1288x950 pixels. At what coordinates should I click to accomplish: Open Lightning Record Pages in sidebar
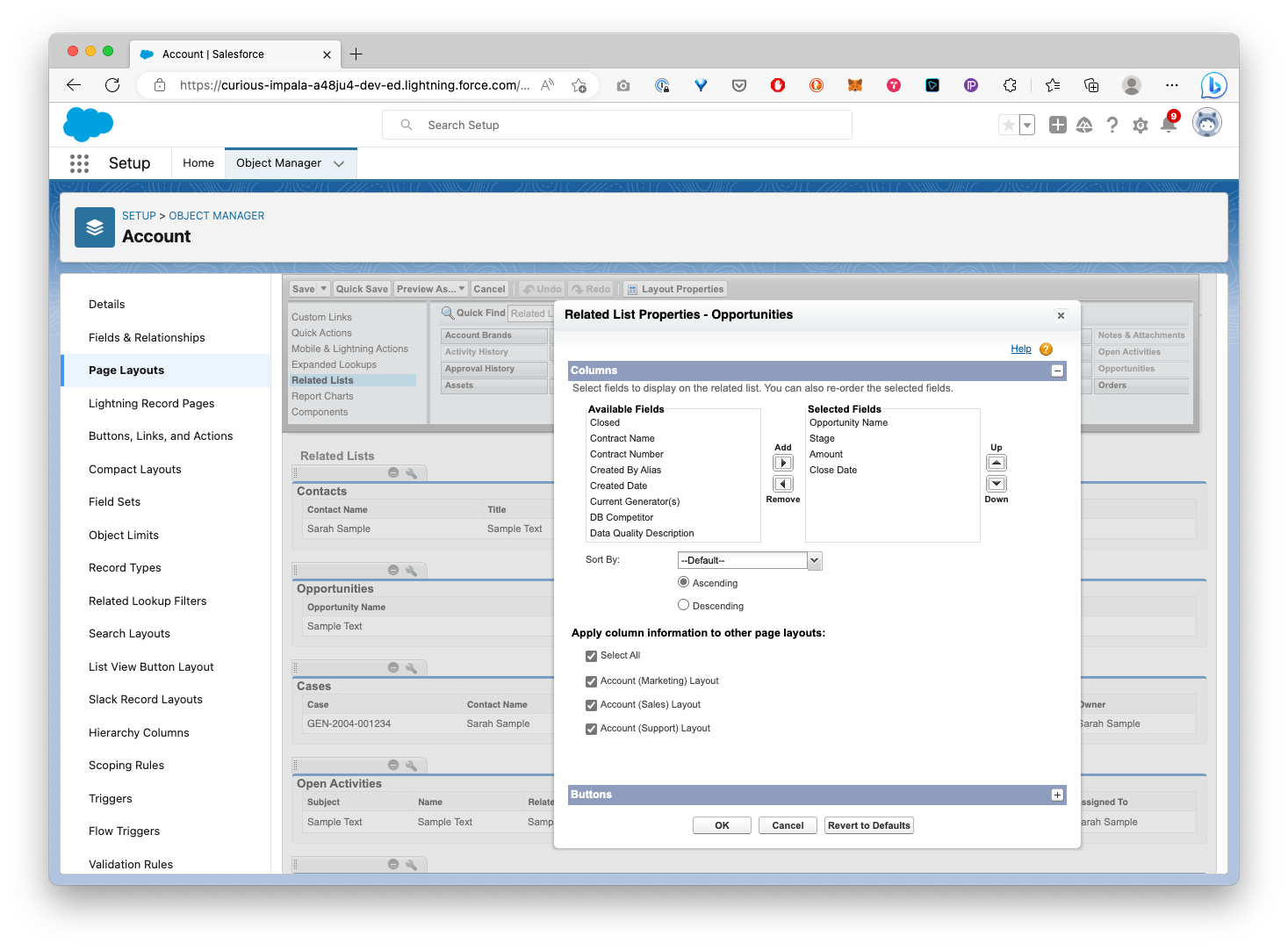point(151,404)
